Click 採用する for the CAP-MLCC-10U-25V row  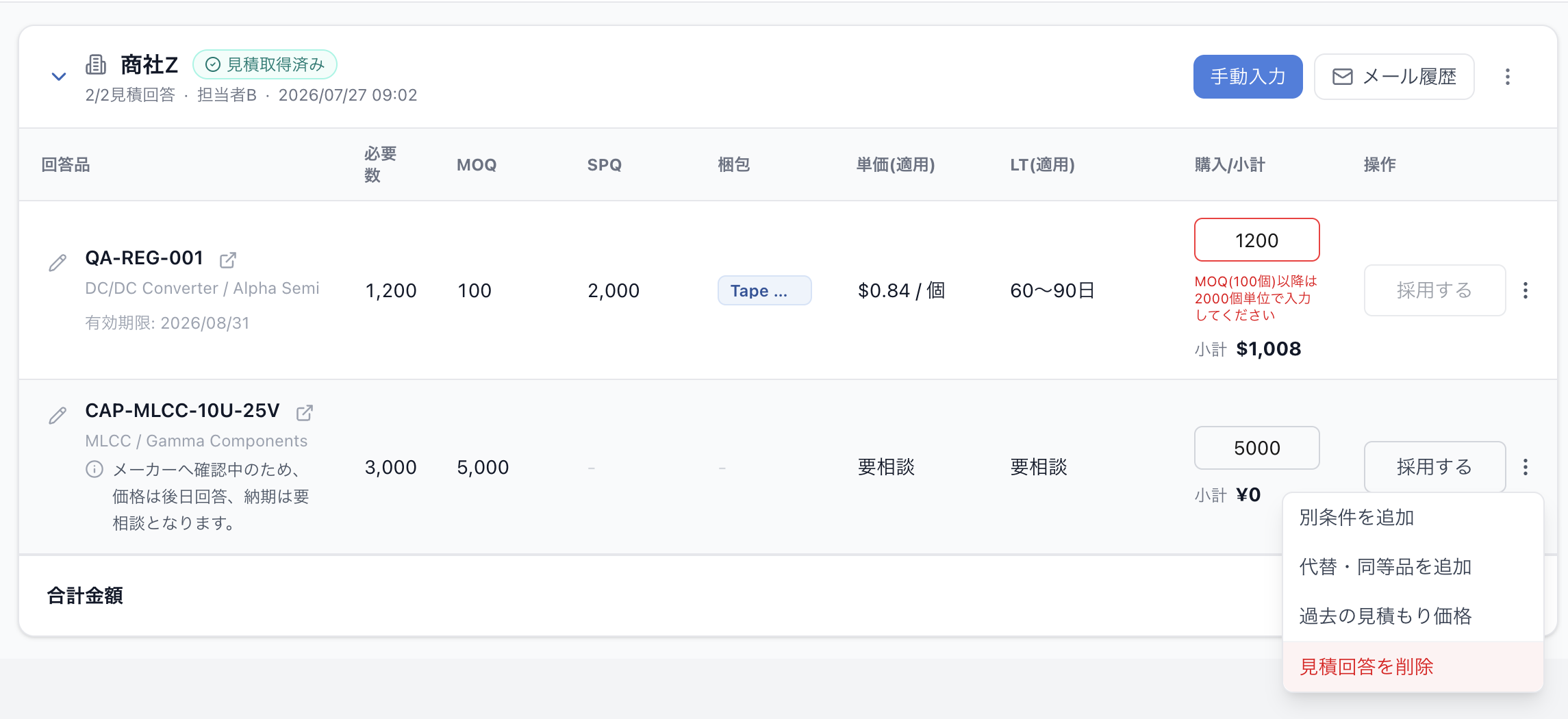(1434, 467)
